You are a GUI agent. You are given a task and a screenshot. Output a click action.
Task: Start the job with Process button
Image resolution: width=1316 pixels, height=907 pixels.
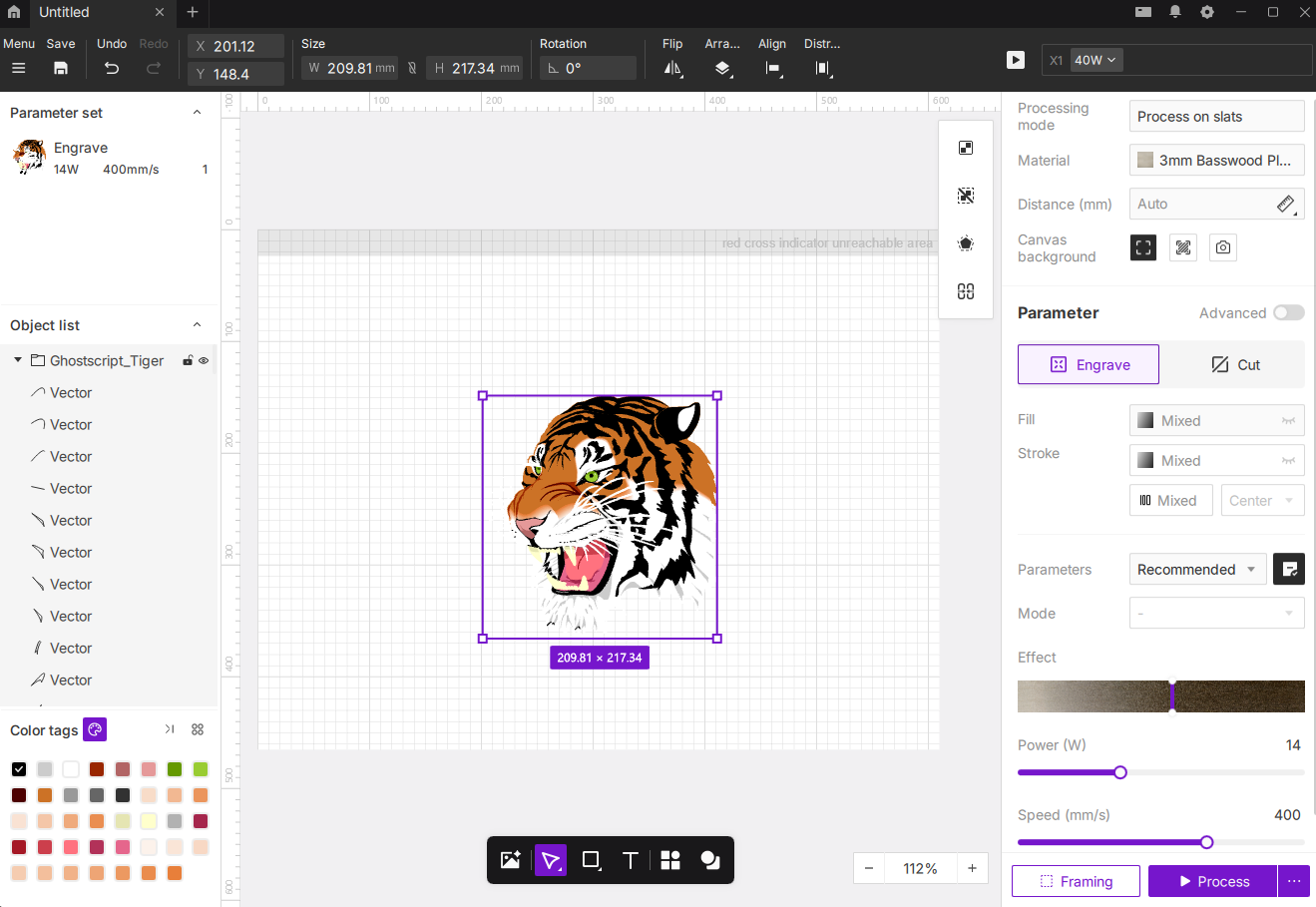coord(1212,881)
